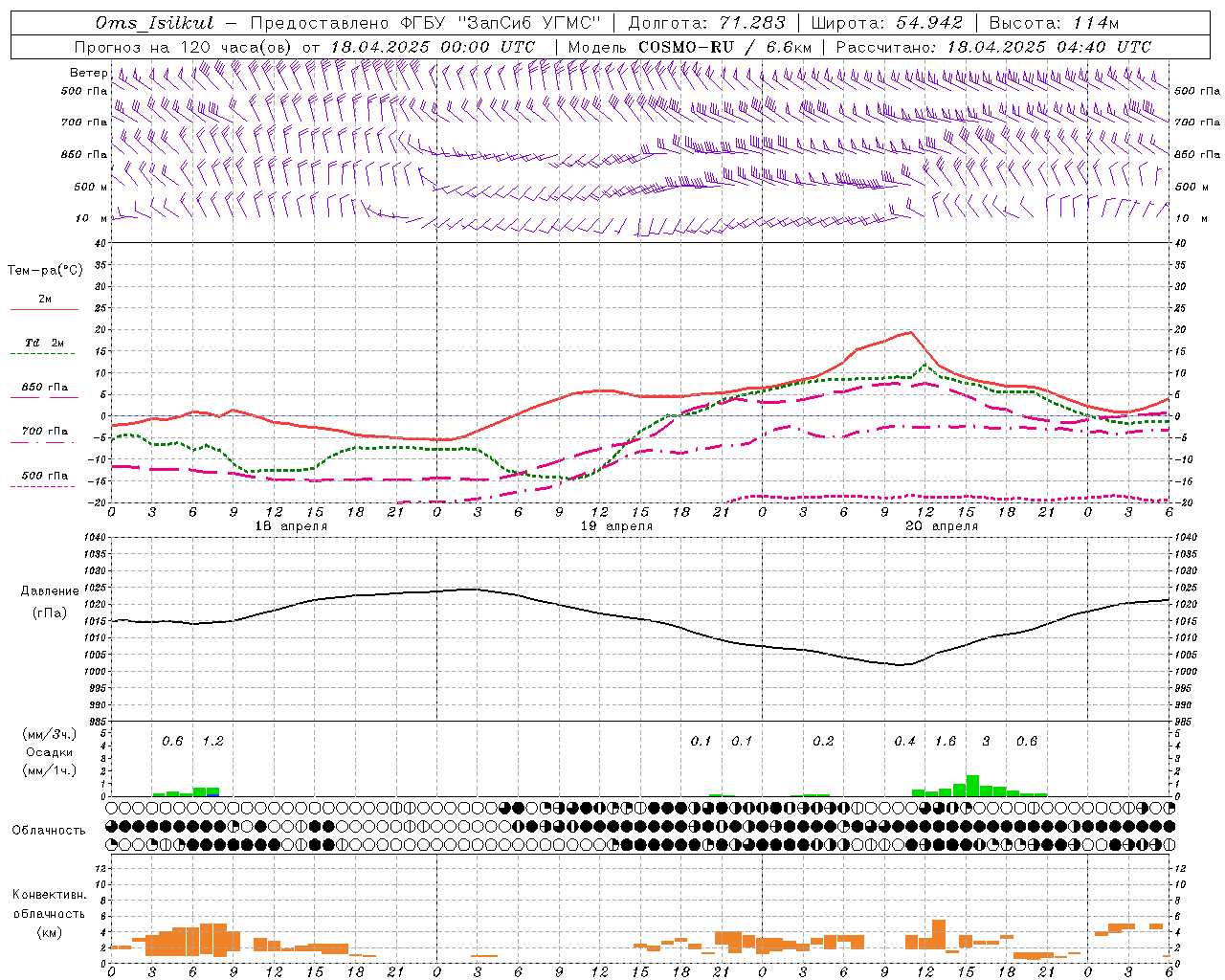Click the tallest orange convective bar on 20 апреля
Viewport: 1225px width, 980px height.
(x=939, y=934)
